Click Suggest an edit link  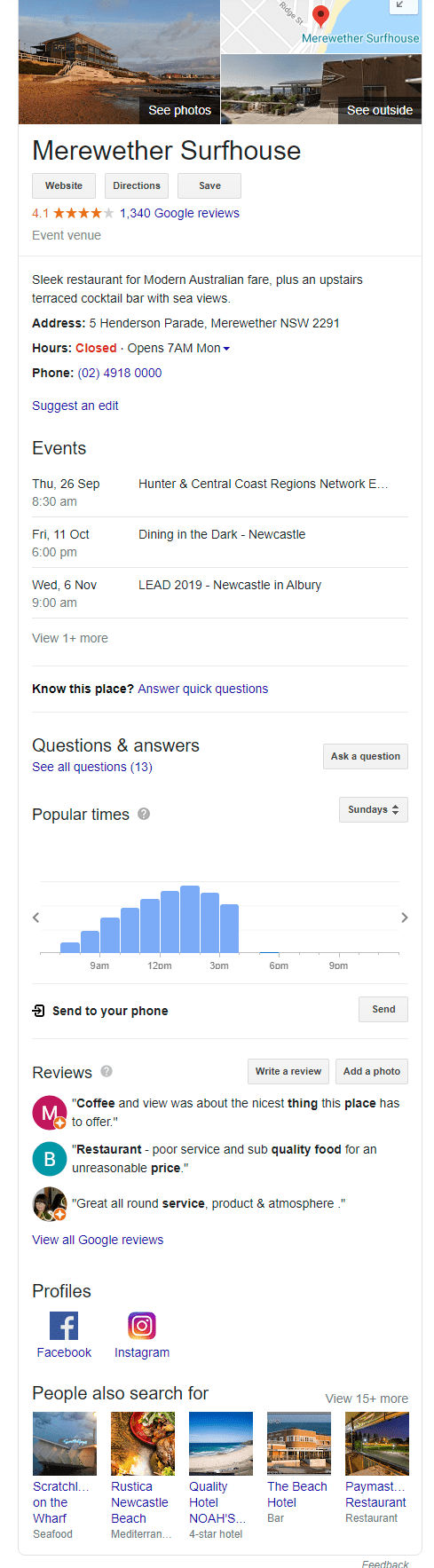tap(75, 406)
